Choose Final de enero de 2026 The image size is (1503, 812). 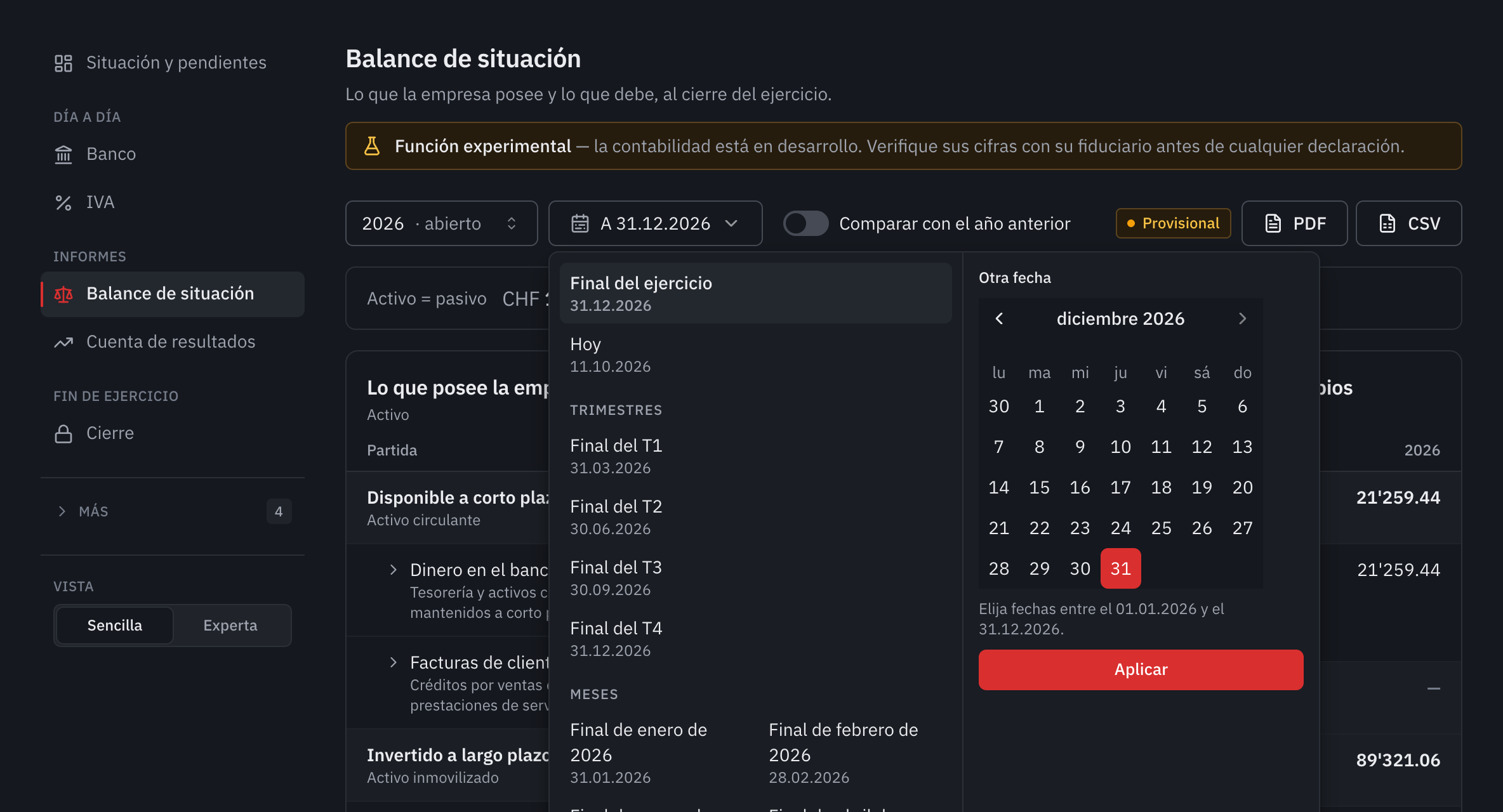658,752
